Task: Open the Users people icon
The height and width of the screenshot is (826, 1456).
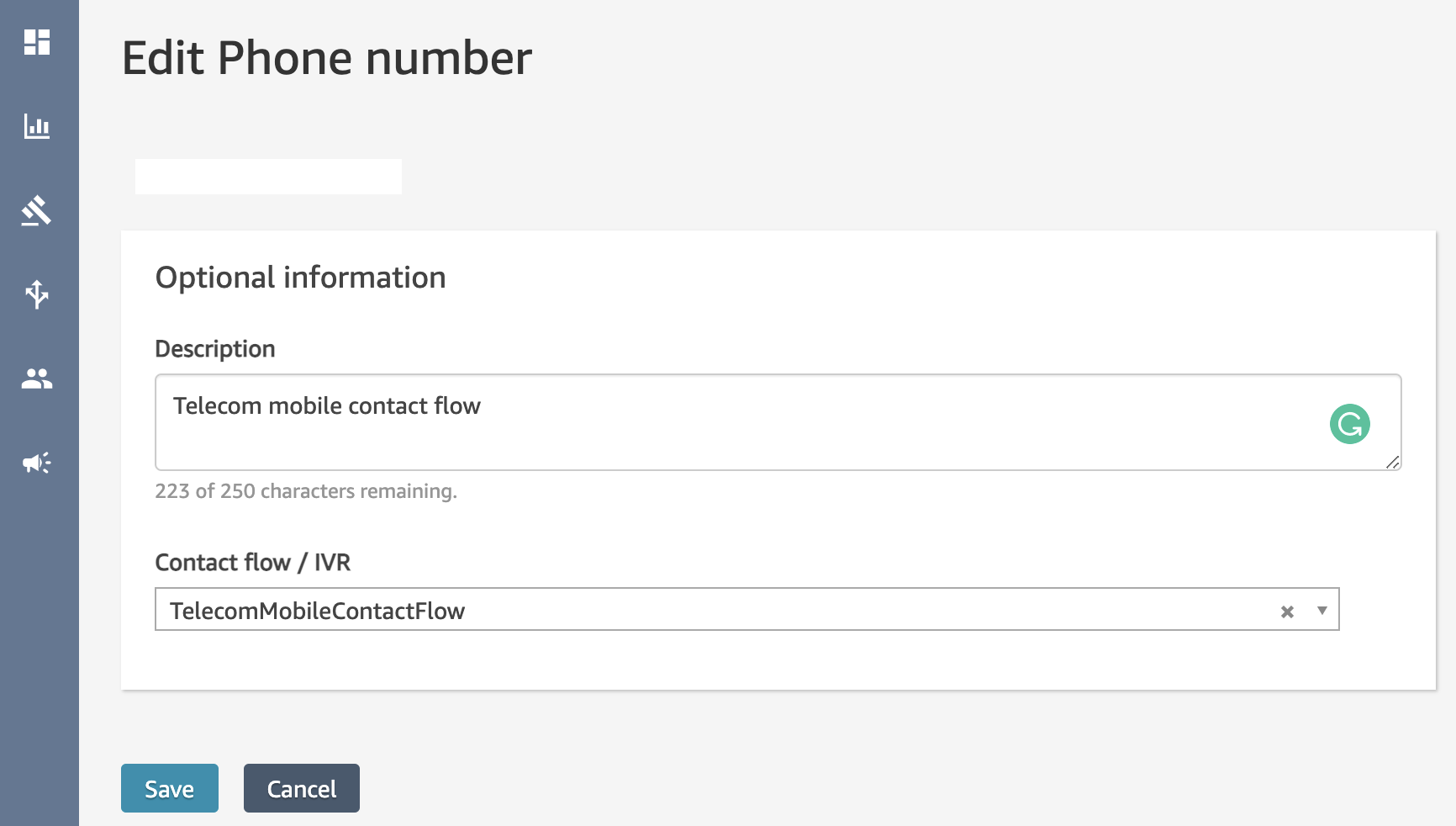Action: (x=37, y=379)
